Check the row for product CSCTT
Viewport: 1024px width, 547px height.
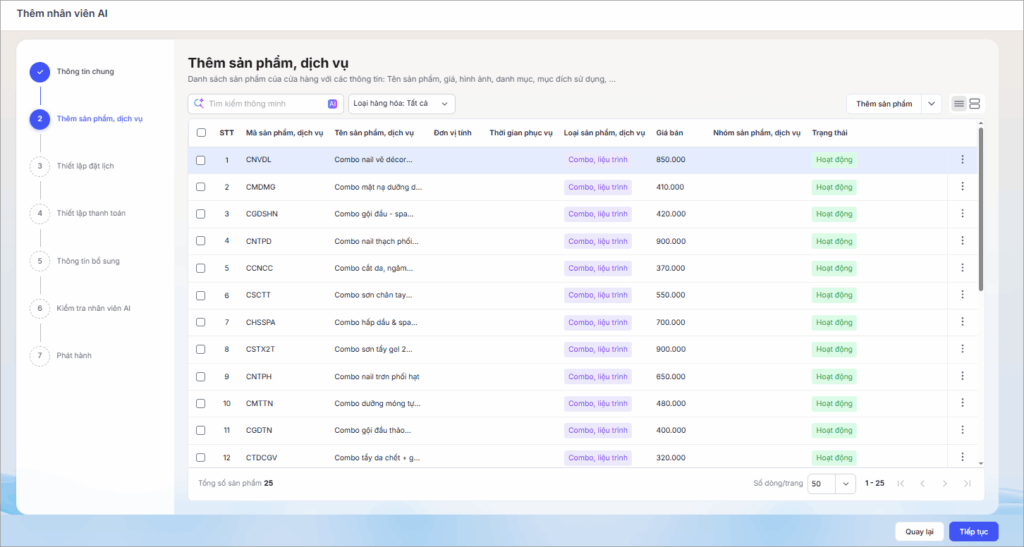[x=201, y=295]
